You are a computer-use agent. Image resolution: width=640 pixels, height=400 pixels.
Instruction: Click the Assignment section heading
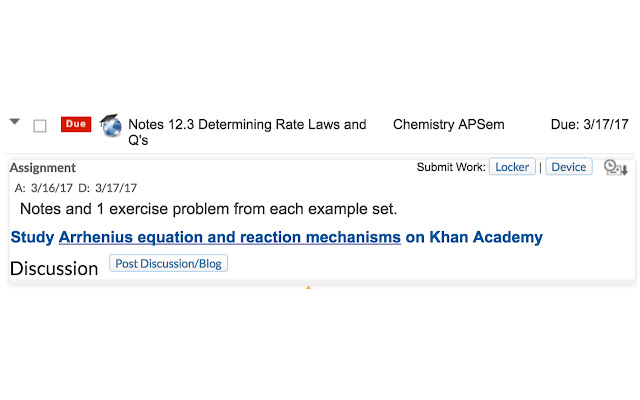click(x=43, y=168)
